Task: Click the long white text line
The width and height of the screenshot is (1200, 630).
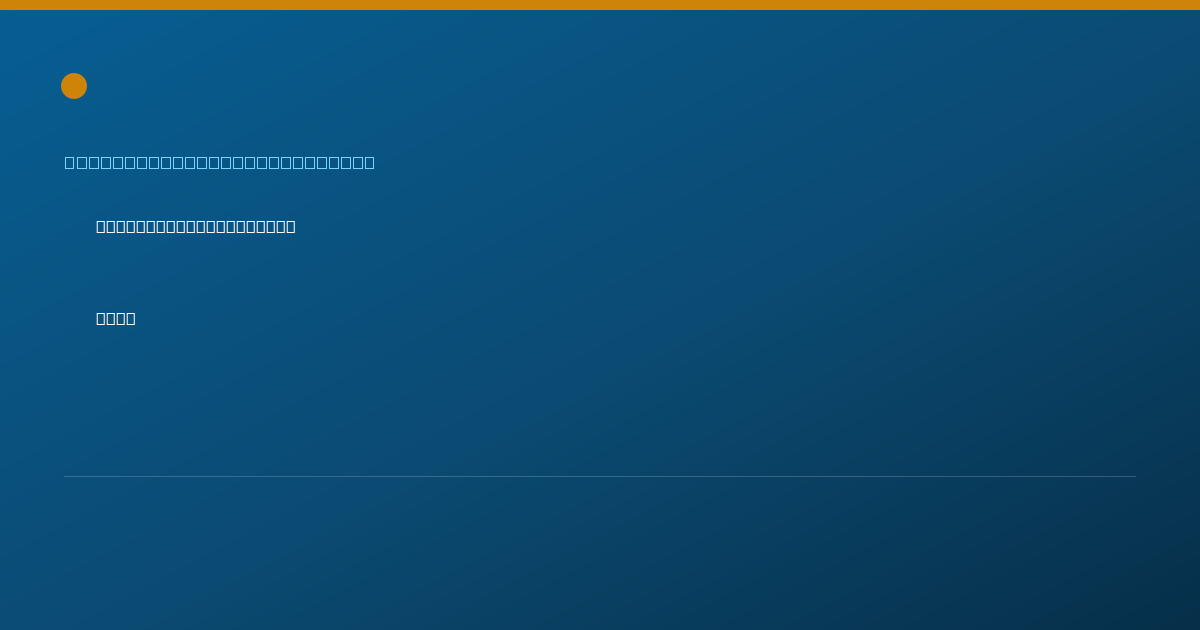Action: (196, 226)
